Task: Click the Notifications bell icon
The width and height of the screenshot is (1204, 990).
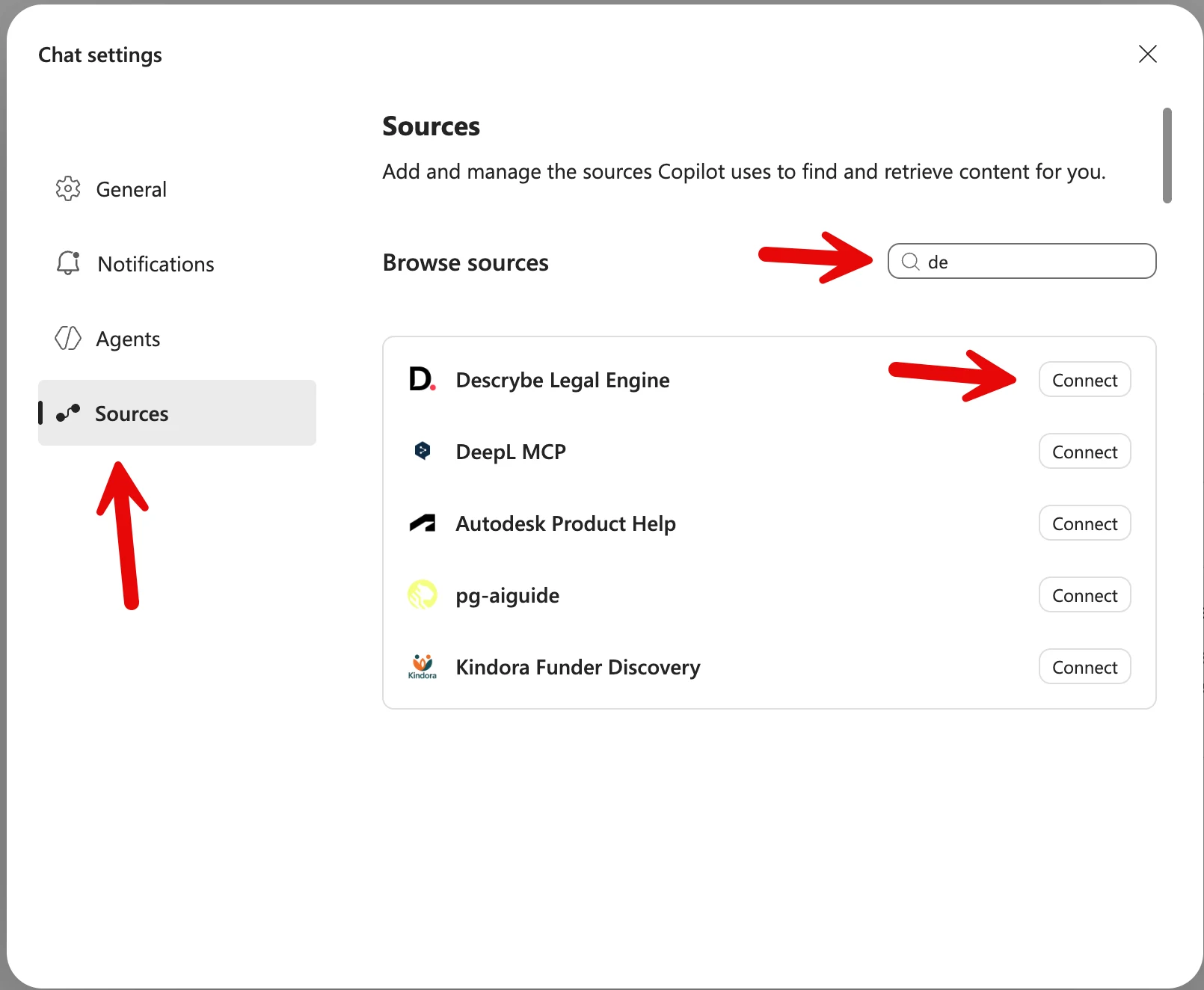Action: (68, 263)
